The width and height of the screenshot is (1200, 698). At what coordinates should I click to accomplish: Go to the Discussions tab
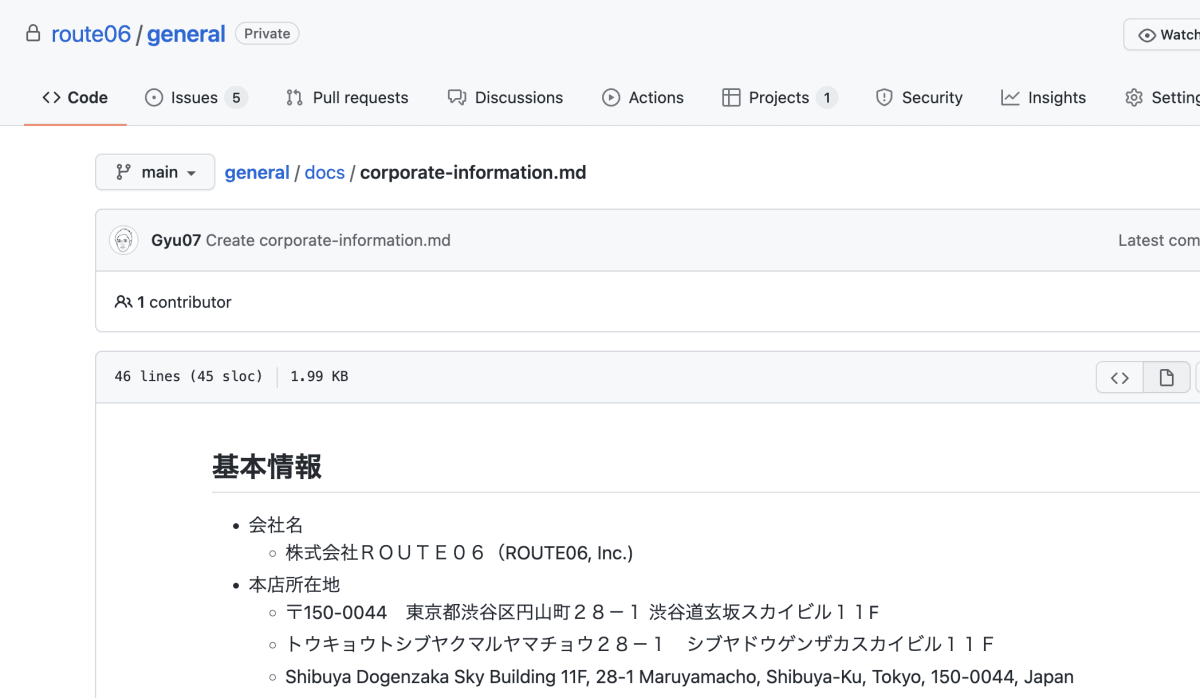[x=505, y=97]
